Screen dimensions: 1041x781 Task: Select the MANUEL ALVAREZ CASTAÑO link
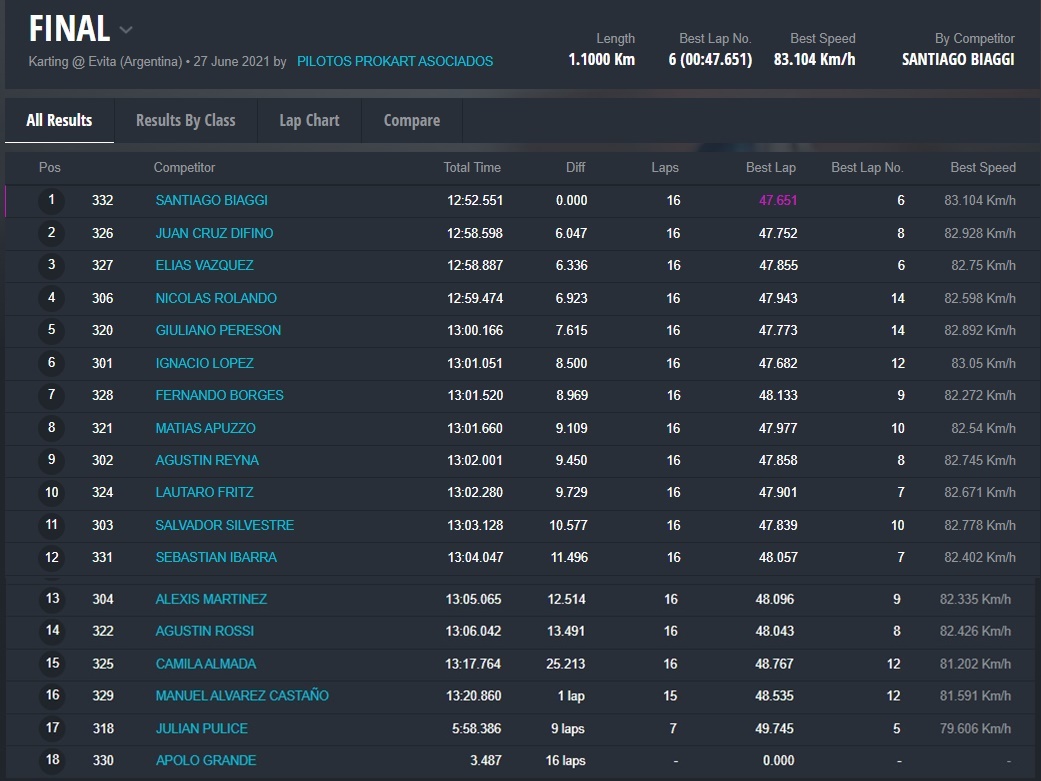(x=242, y=695)
